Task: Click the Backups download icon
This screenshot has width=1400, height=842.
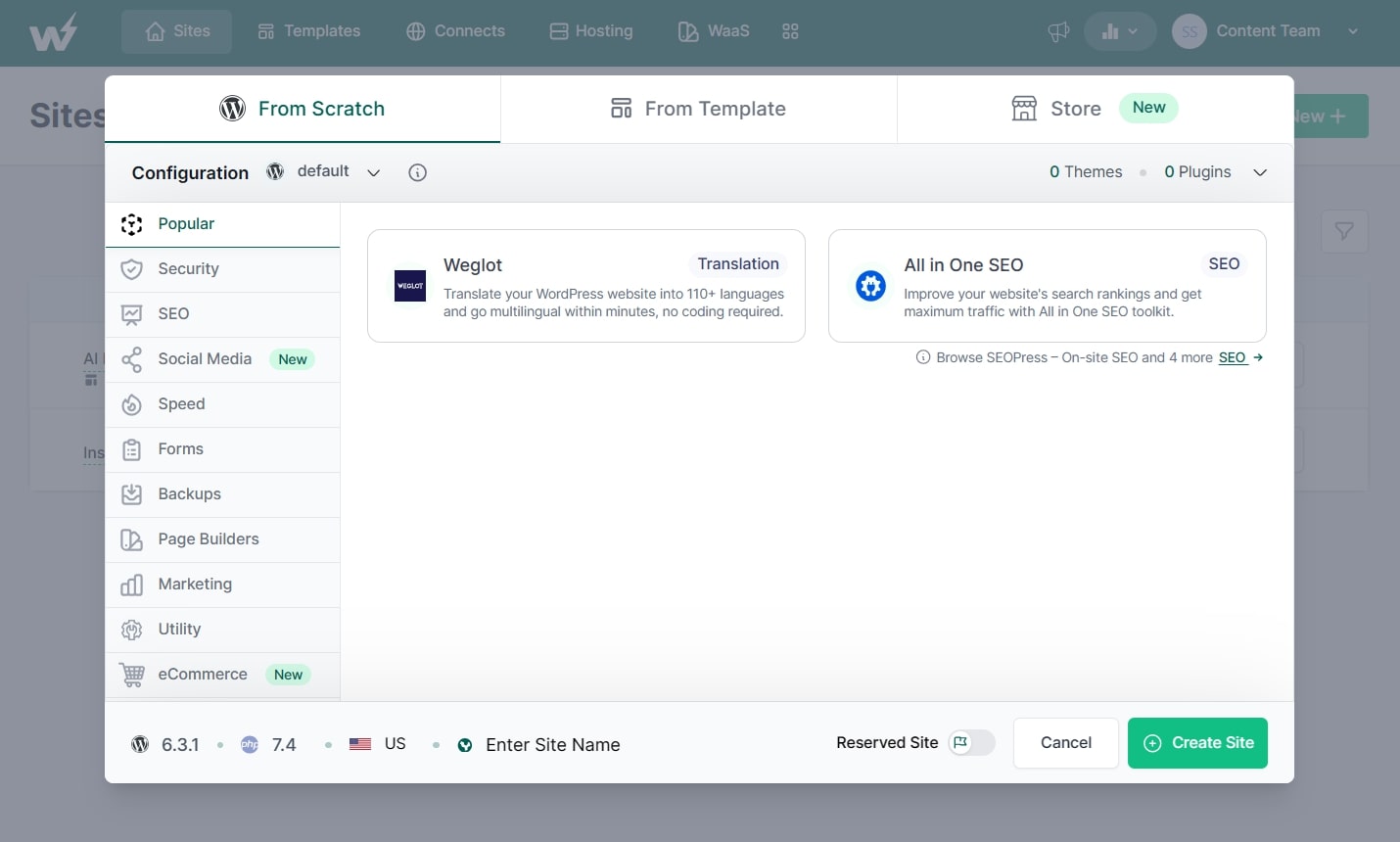Action: (132, 494)
